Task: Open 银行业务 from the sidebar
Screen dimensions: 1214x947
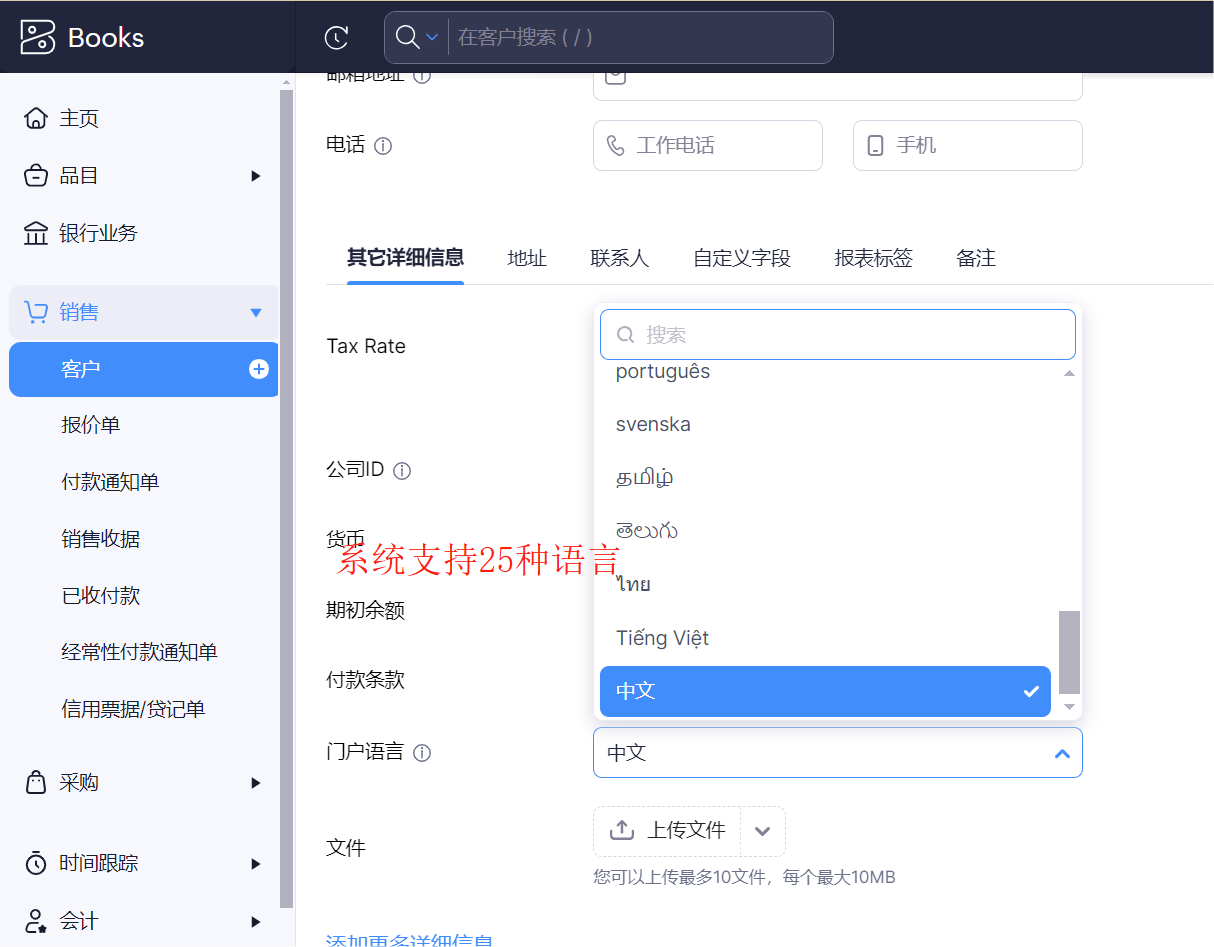Action: 36,232
